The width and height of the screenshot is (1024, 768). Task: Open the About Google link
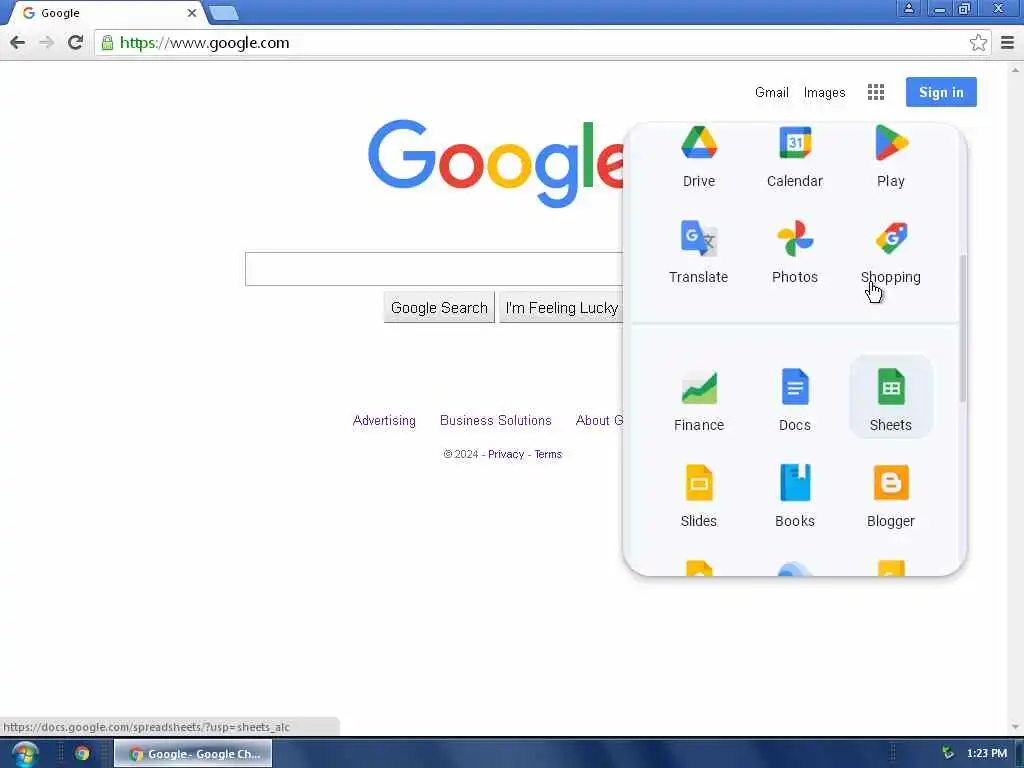[600, 421]
